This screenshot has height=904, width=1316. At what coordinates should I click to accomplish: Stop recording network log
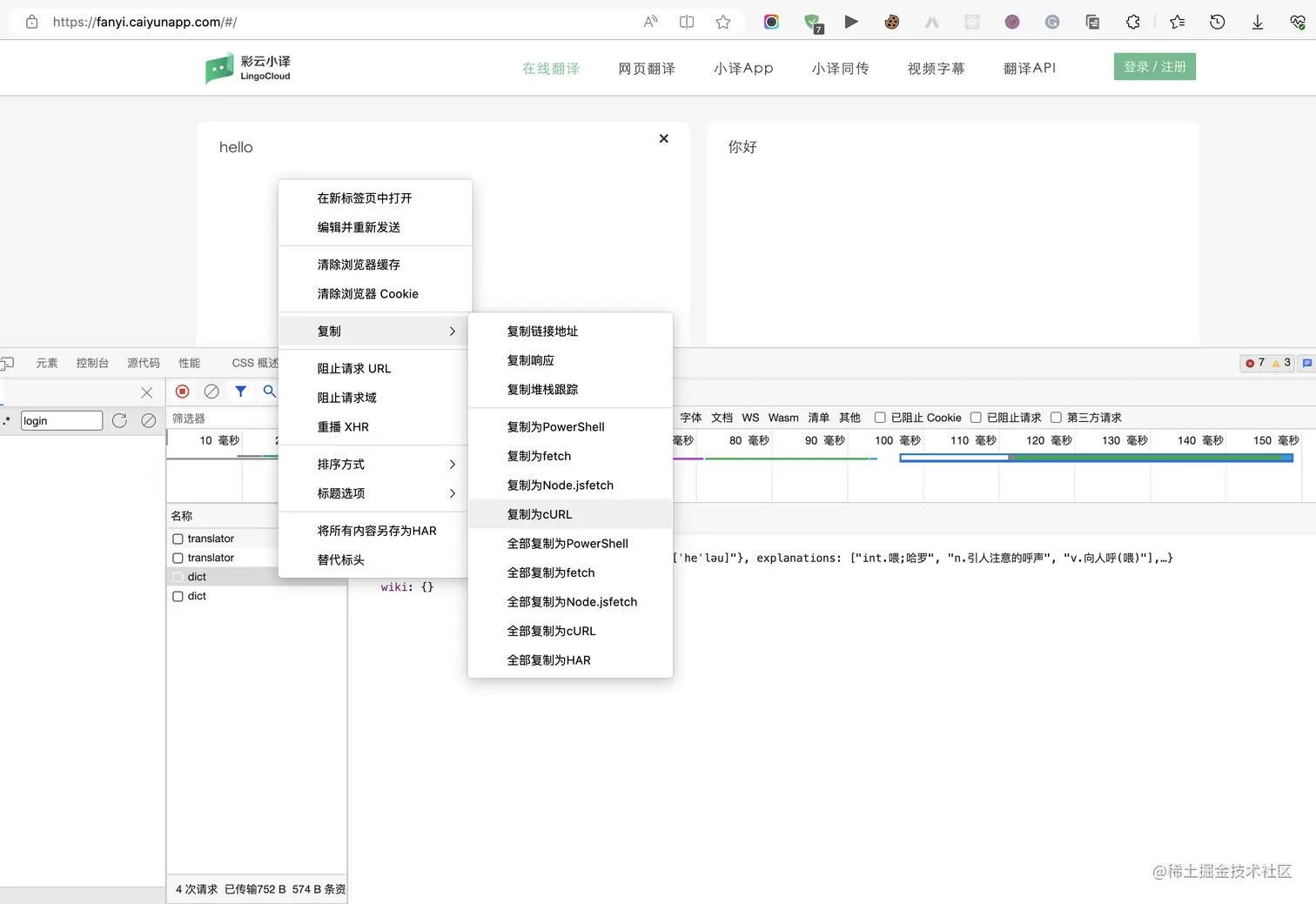(x=182, y=392)
